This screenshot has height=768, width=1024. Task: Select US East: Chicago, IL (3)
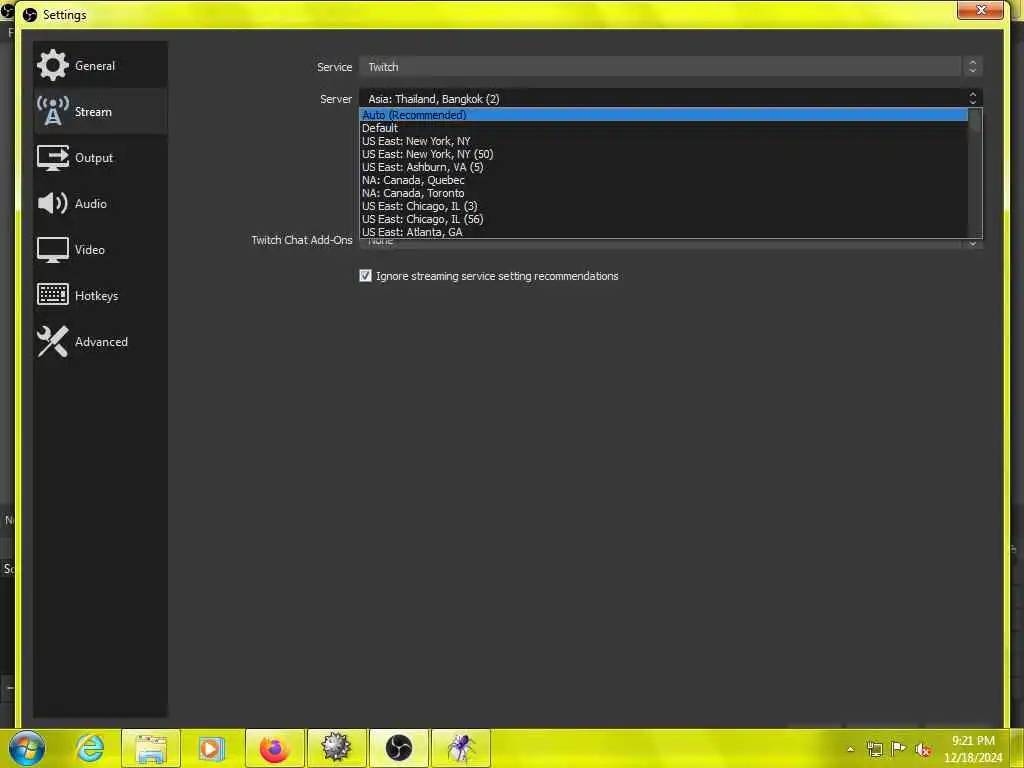pos(664,206)
